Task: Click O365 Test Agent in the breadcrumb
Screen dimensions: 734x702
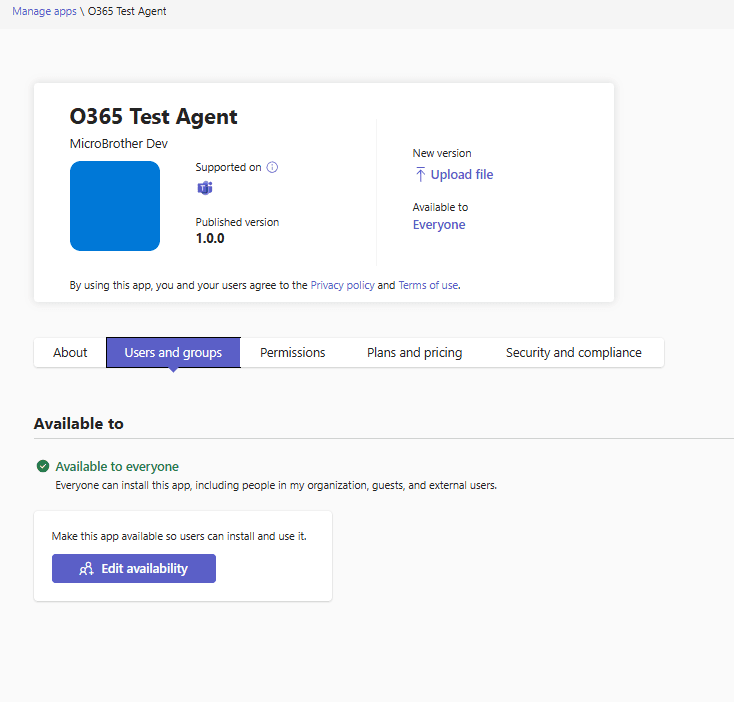Action: (x=127, y=11)
